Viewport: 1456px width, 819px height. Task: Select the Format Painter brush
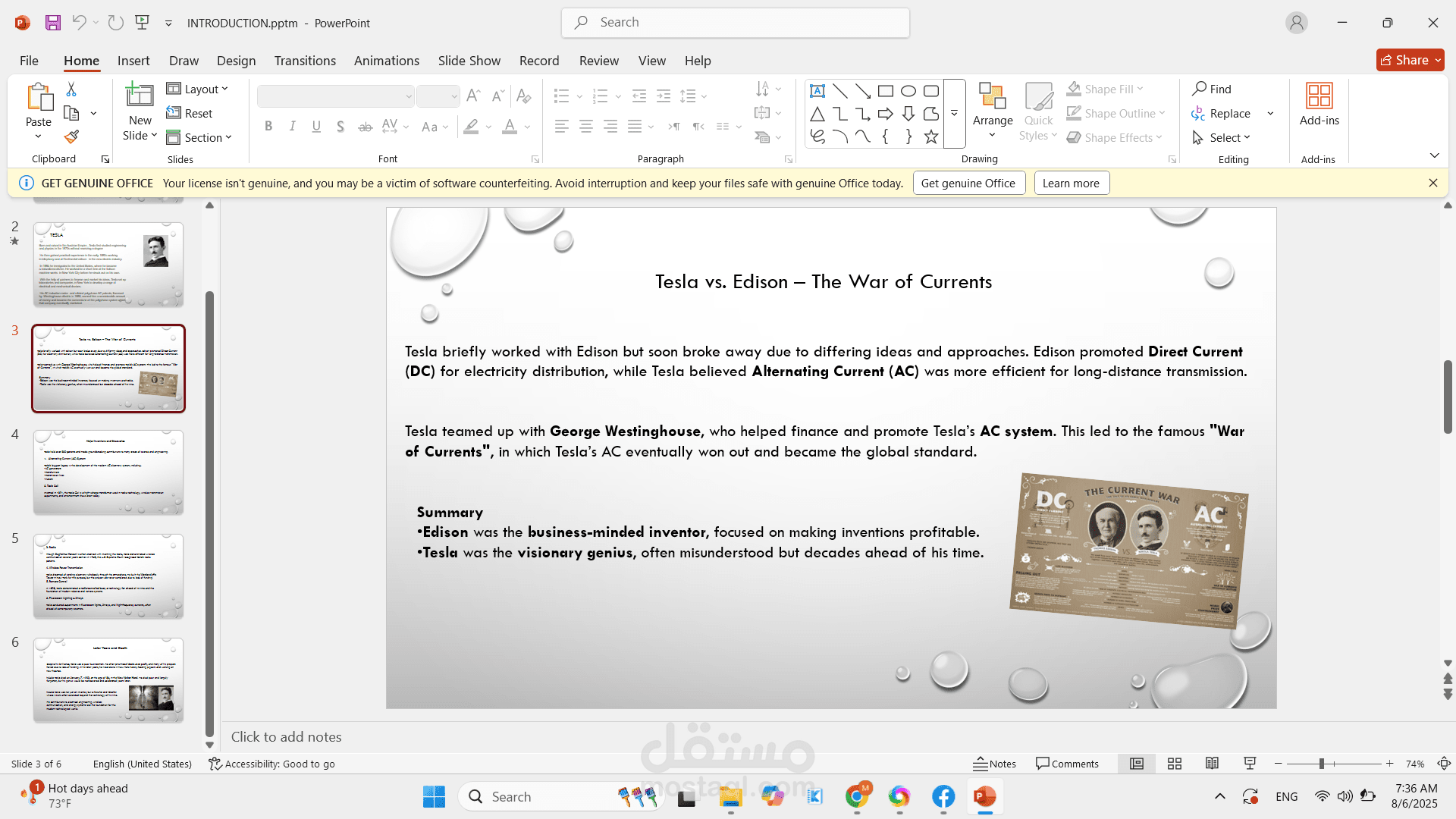71,137
